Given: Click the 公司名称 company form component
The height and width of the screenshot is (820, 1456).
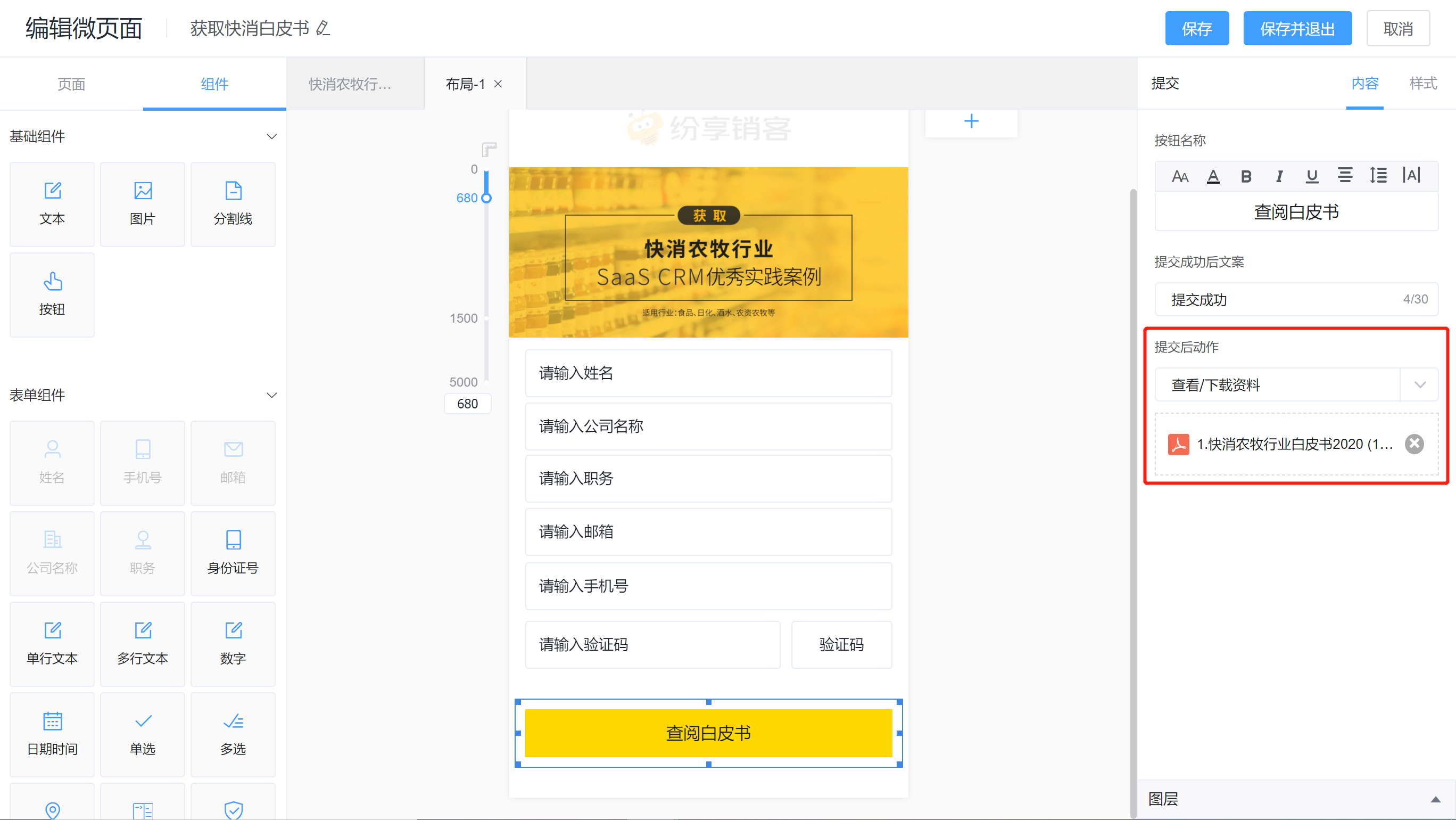Looking at the screenshot, I should coord(52,554).
